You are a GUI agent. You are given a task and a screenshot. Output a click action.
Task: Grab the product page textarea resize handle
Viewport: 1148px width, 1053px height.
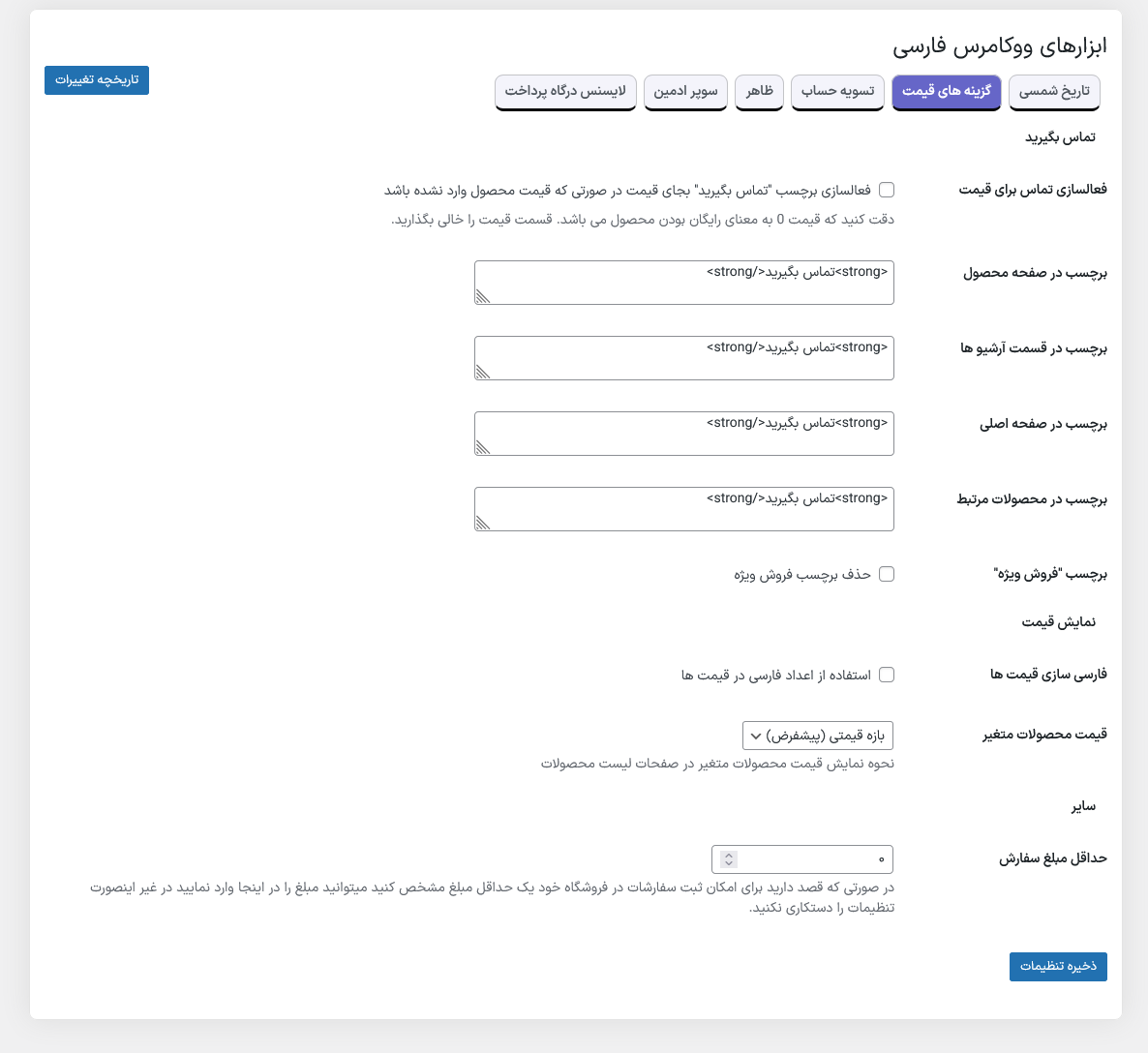(x=482, y=296)
